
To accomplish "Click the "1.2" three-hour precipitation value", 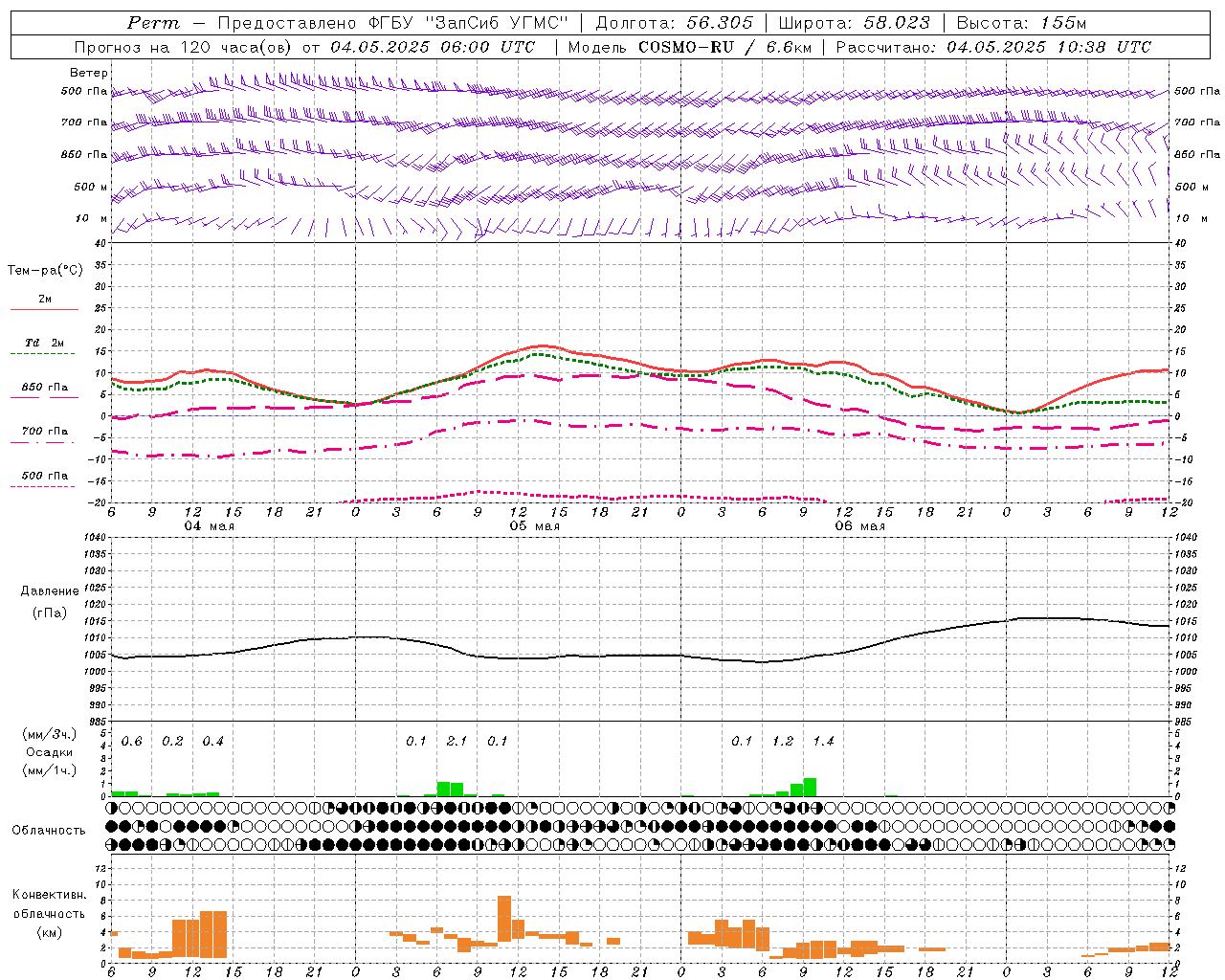I will [x=783, y=742].
